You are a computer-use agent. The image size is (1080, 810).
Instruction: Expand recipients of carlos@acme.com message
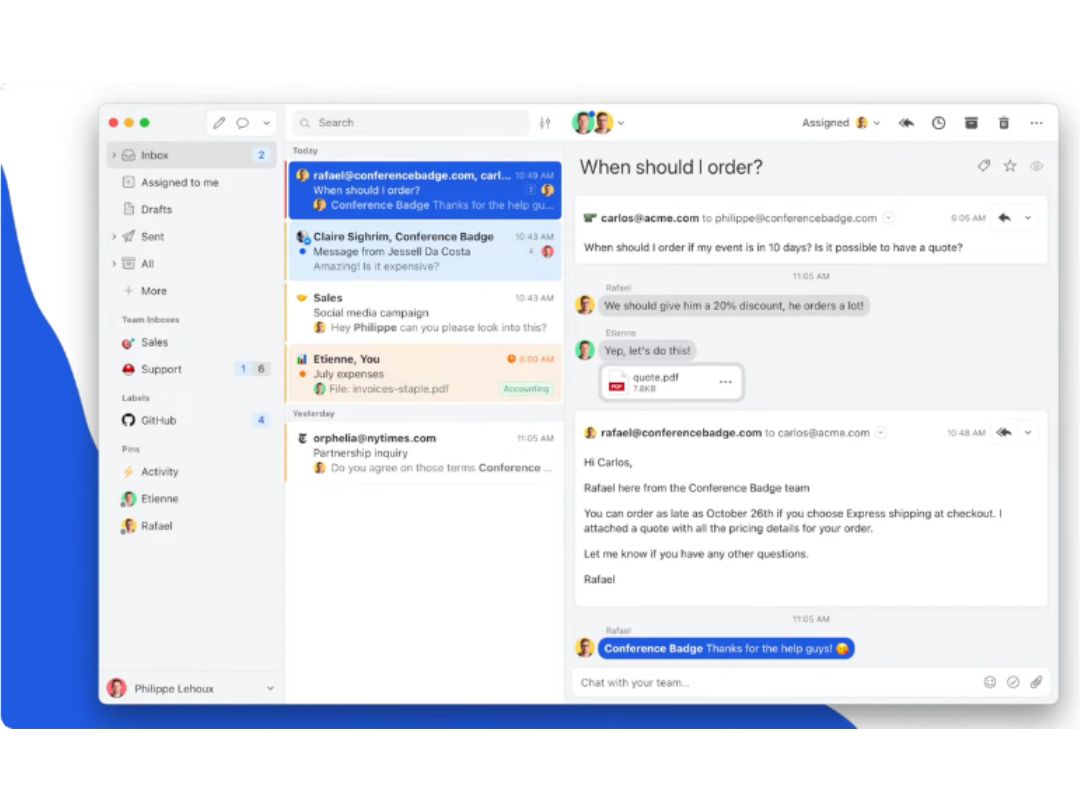889,218
